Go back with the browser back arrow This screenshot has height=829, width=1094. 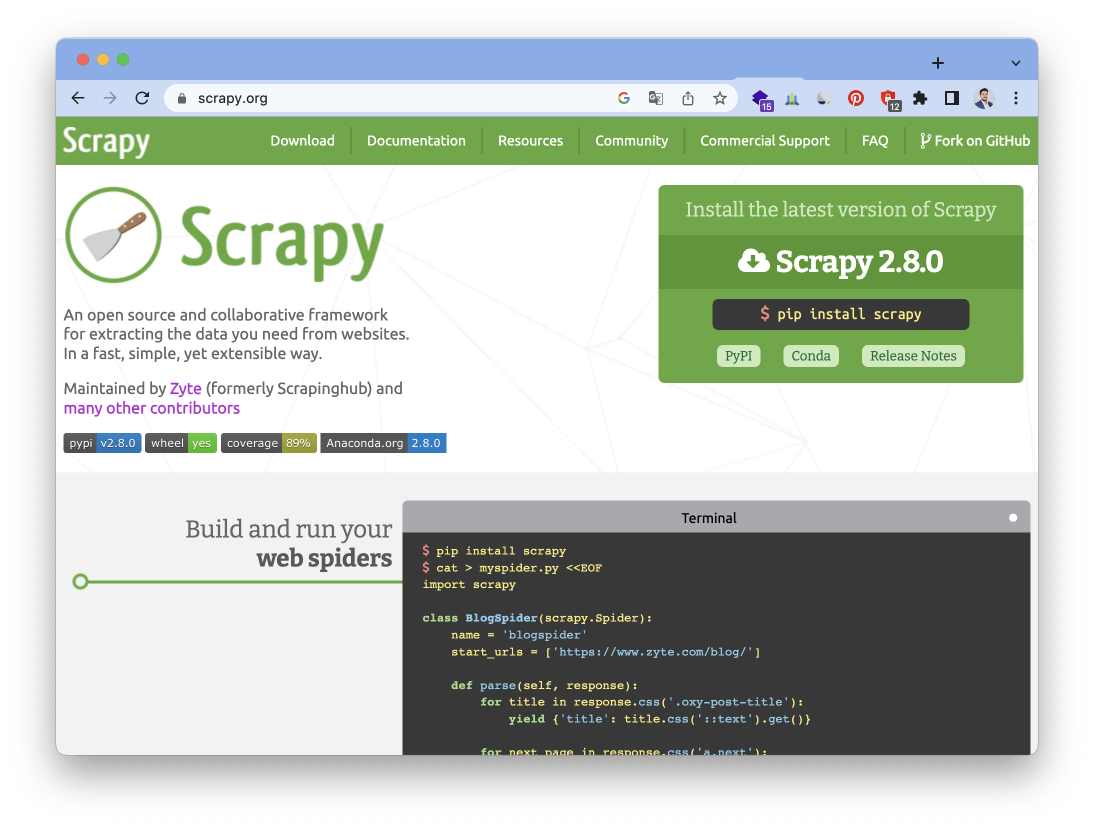pos(78,98)
